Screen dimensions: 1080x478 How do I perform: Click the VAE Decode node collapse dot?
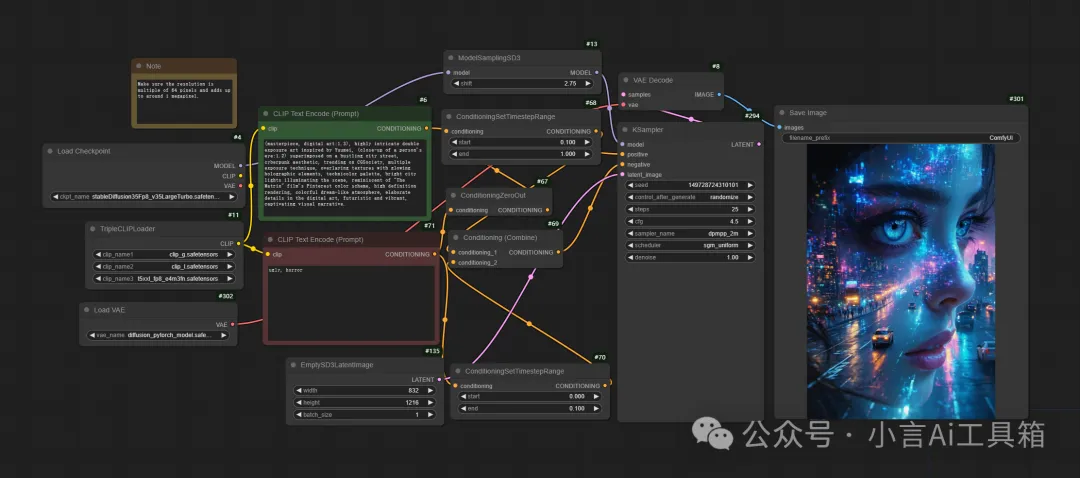[x=627, y=79]
